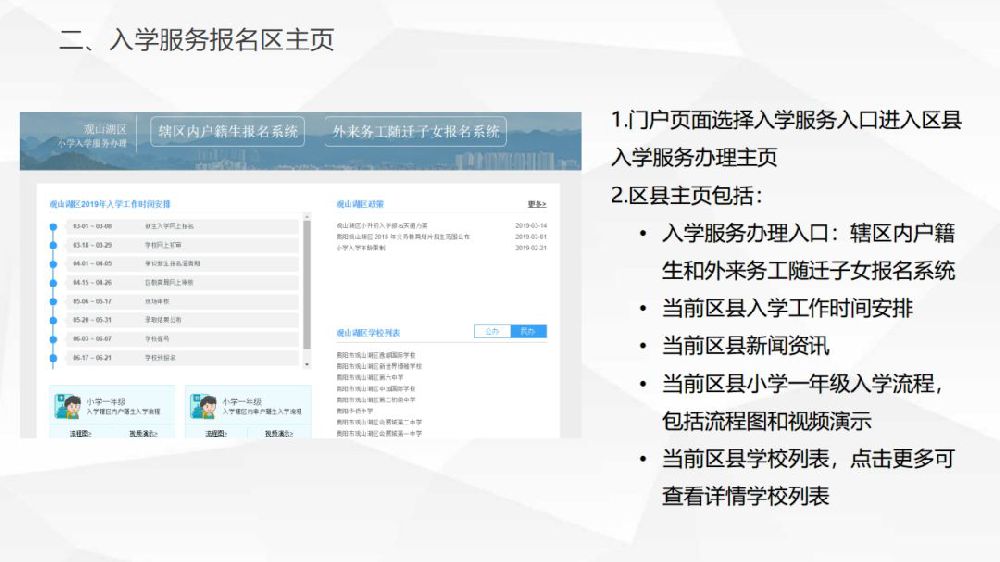
Task: Click text 1.门户页面选择入学服务入口进入区县
Action: pyautogui.click(x=786, y=120)
